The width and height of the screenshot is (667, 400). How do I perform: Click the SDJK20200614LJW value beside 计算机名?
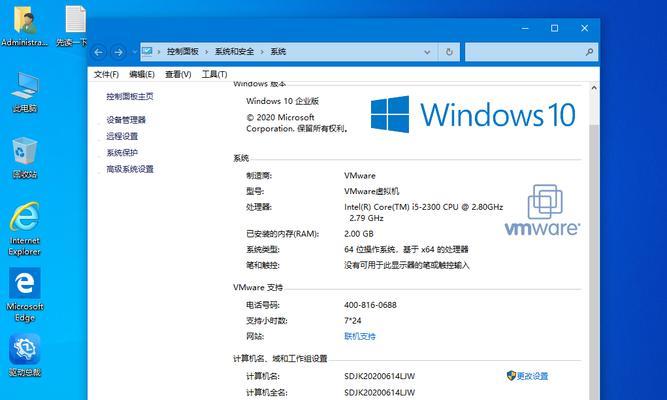click(x=379, y=376)
